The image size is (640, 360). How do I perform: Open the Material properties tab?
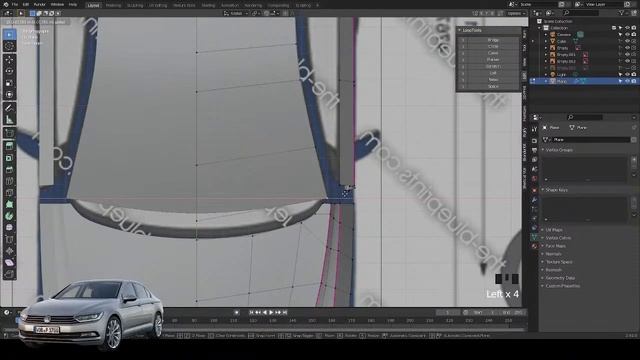534,246
